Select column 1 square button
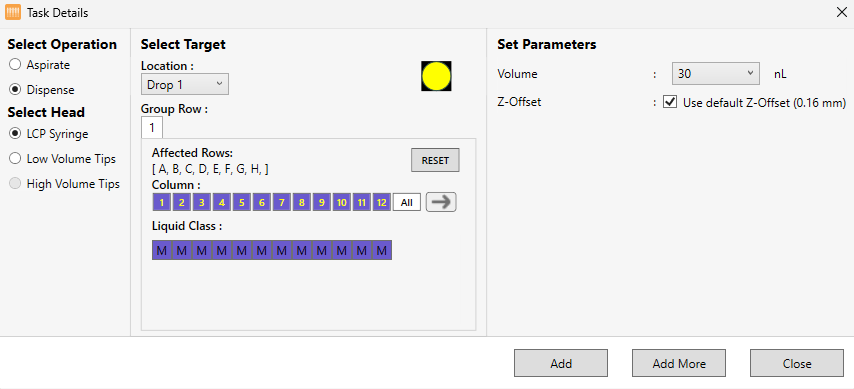 coord(162,203)
